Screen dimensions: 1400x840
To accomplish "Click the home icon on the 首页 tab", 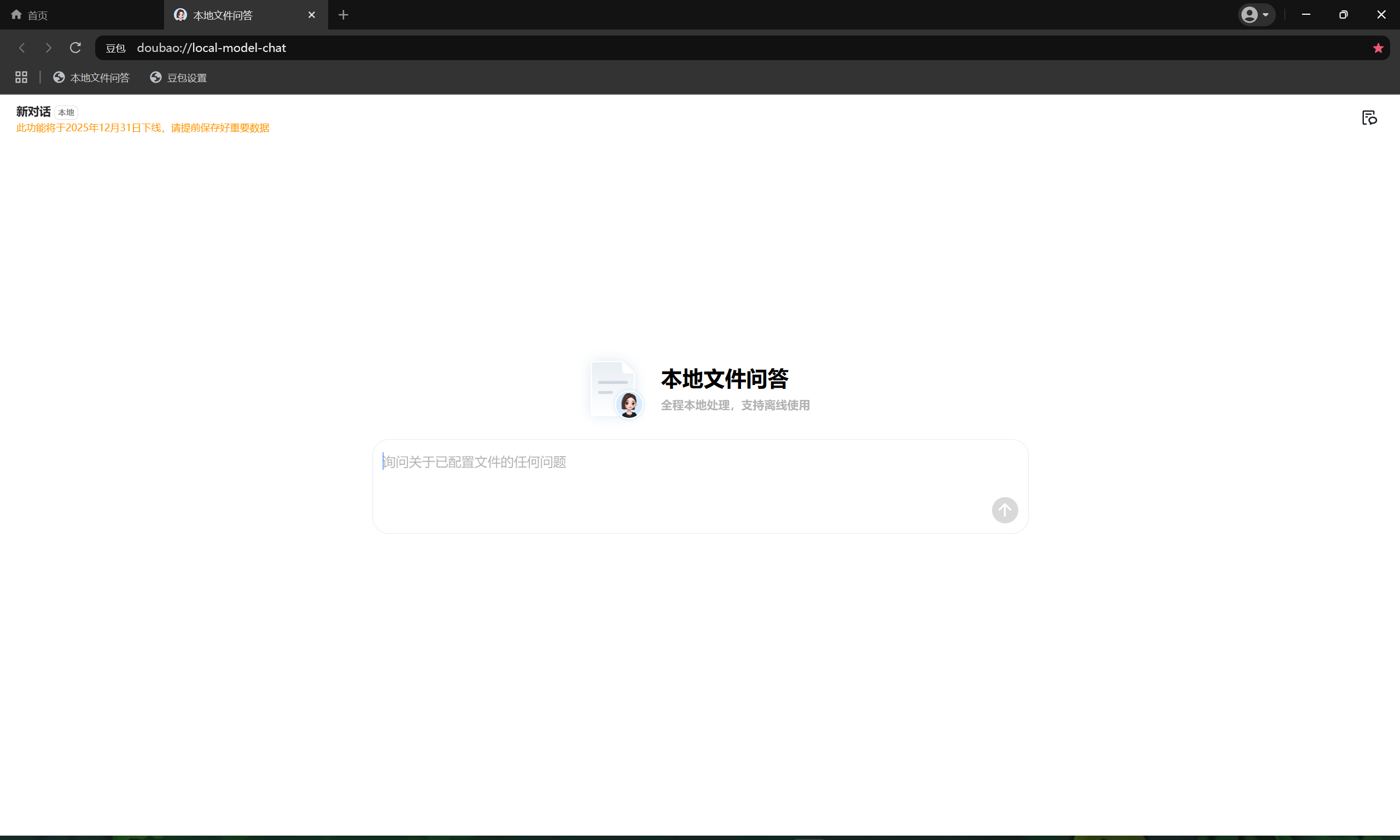I will pyautogui.click(x=16, y=14).
